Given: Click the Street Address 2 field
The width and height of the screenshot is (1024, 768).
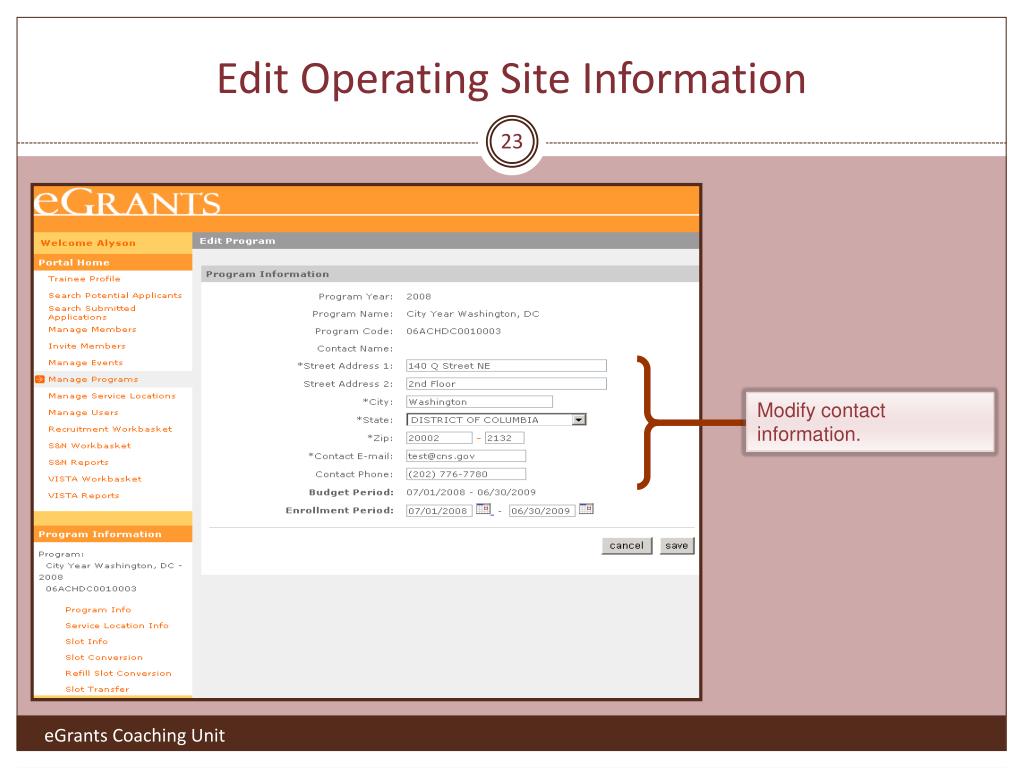Looking at the screenshot, I should [x=506, y=383].
